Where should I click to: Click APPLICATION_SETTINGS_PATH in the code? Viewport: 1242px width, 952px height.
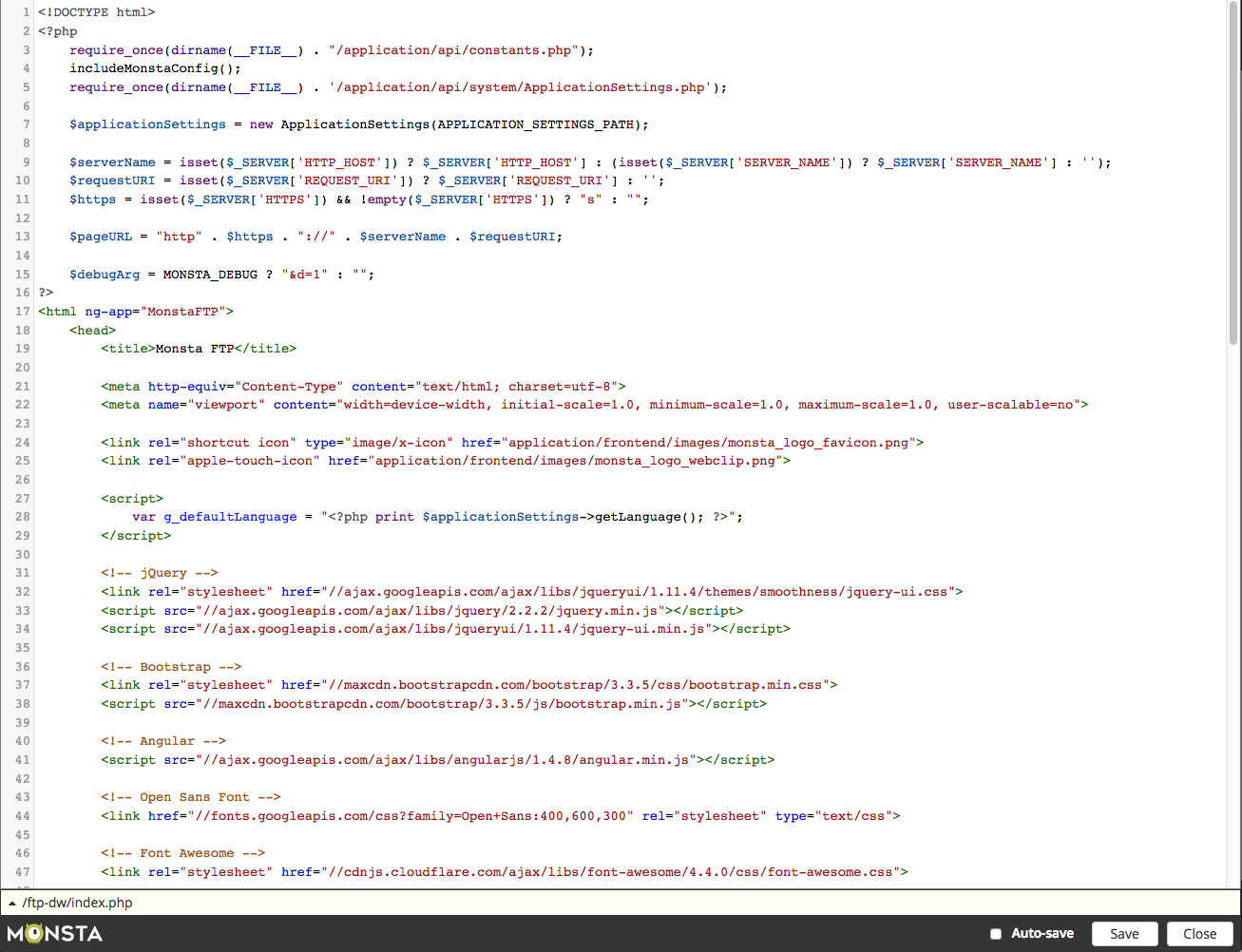click(x=535, y=124)
